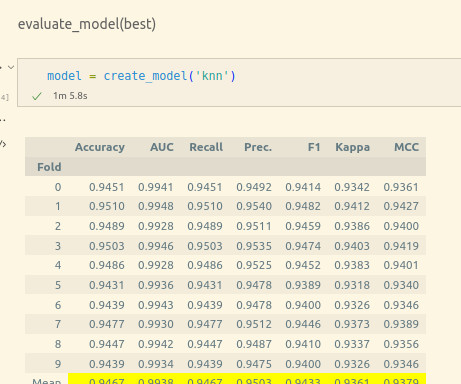Screen dimensions: 461x384
Task: Select fold 7 Kappa value 0.9373
Action: 352,324
